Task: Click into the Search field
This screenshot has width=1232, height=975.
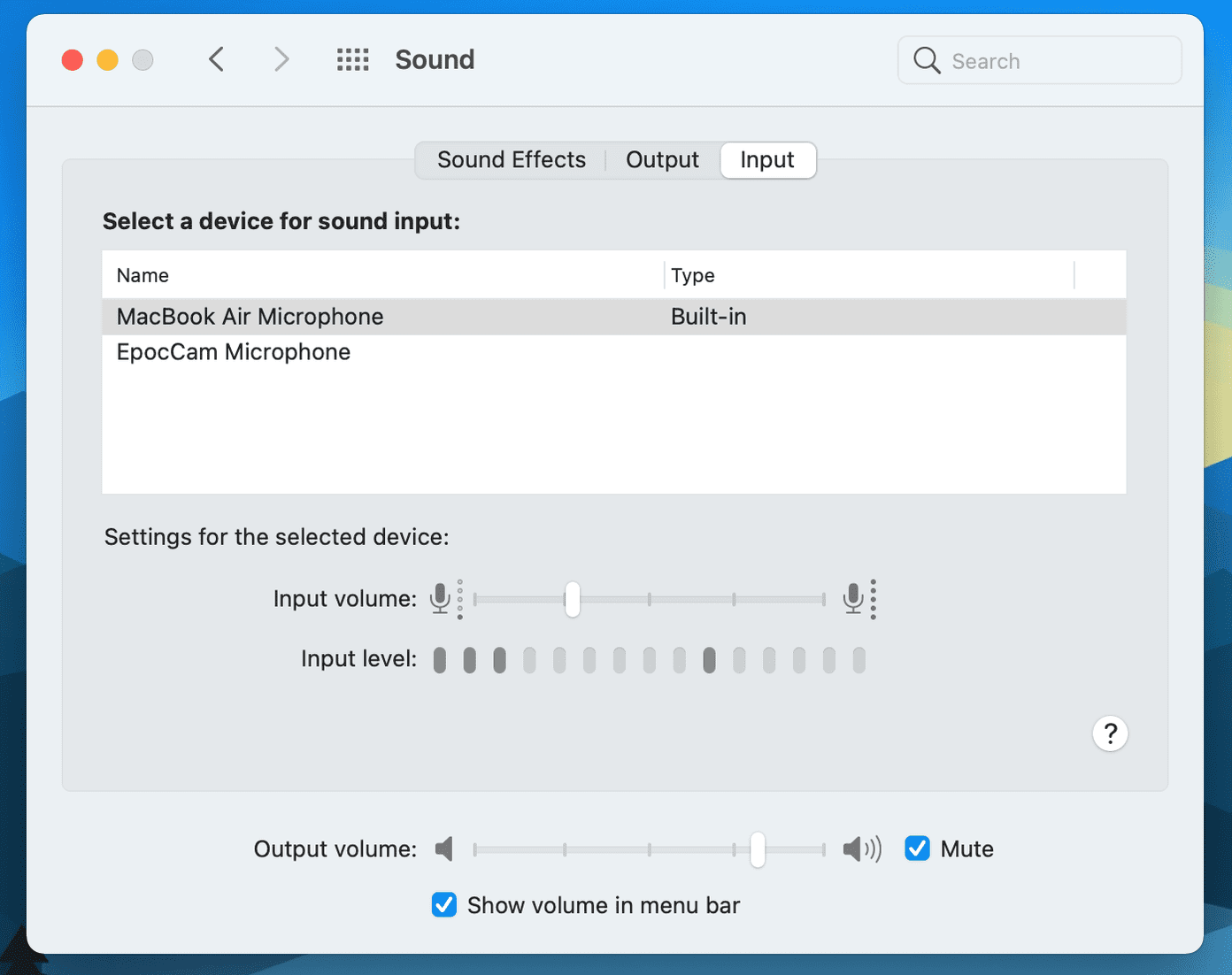Action: (1039, 60)
